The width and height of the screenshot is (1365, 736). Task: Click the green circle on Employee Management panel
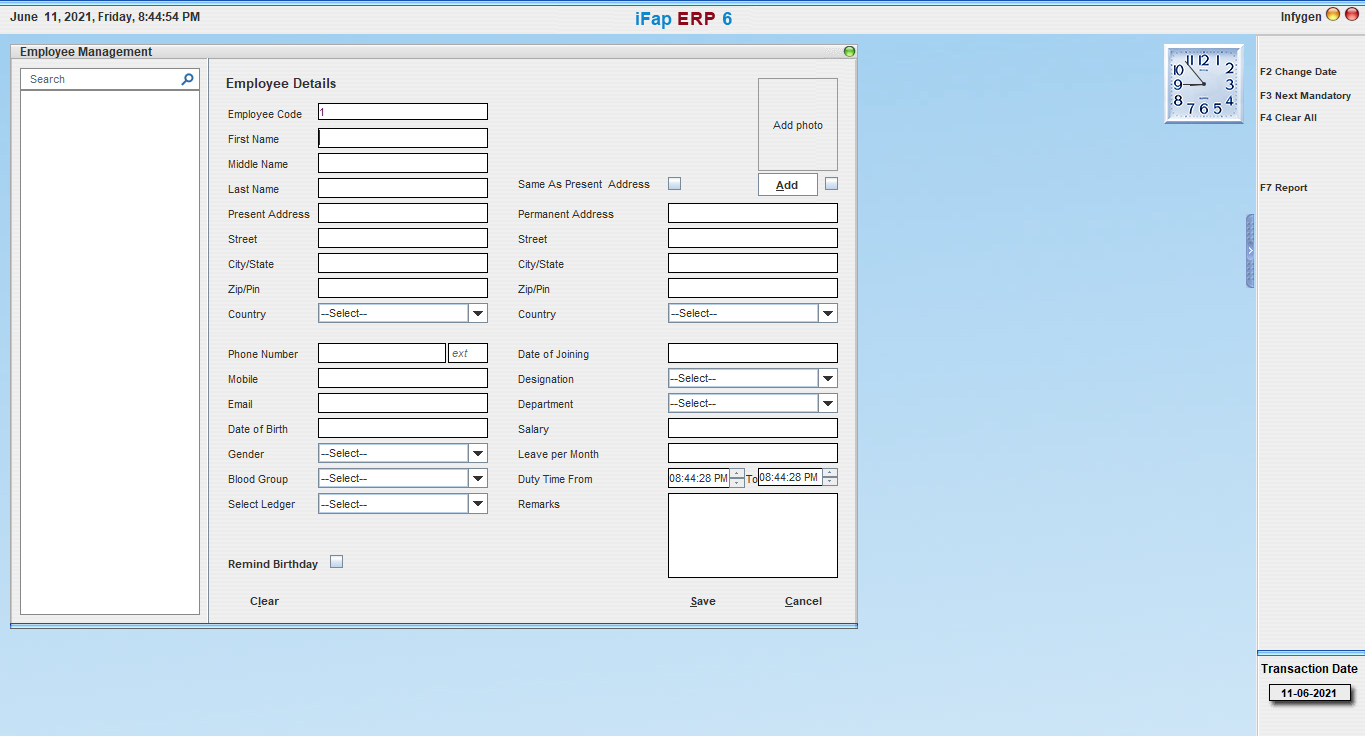[849, 52]
